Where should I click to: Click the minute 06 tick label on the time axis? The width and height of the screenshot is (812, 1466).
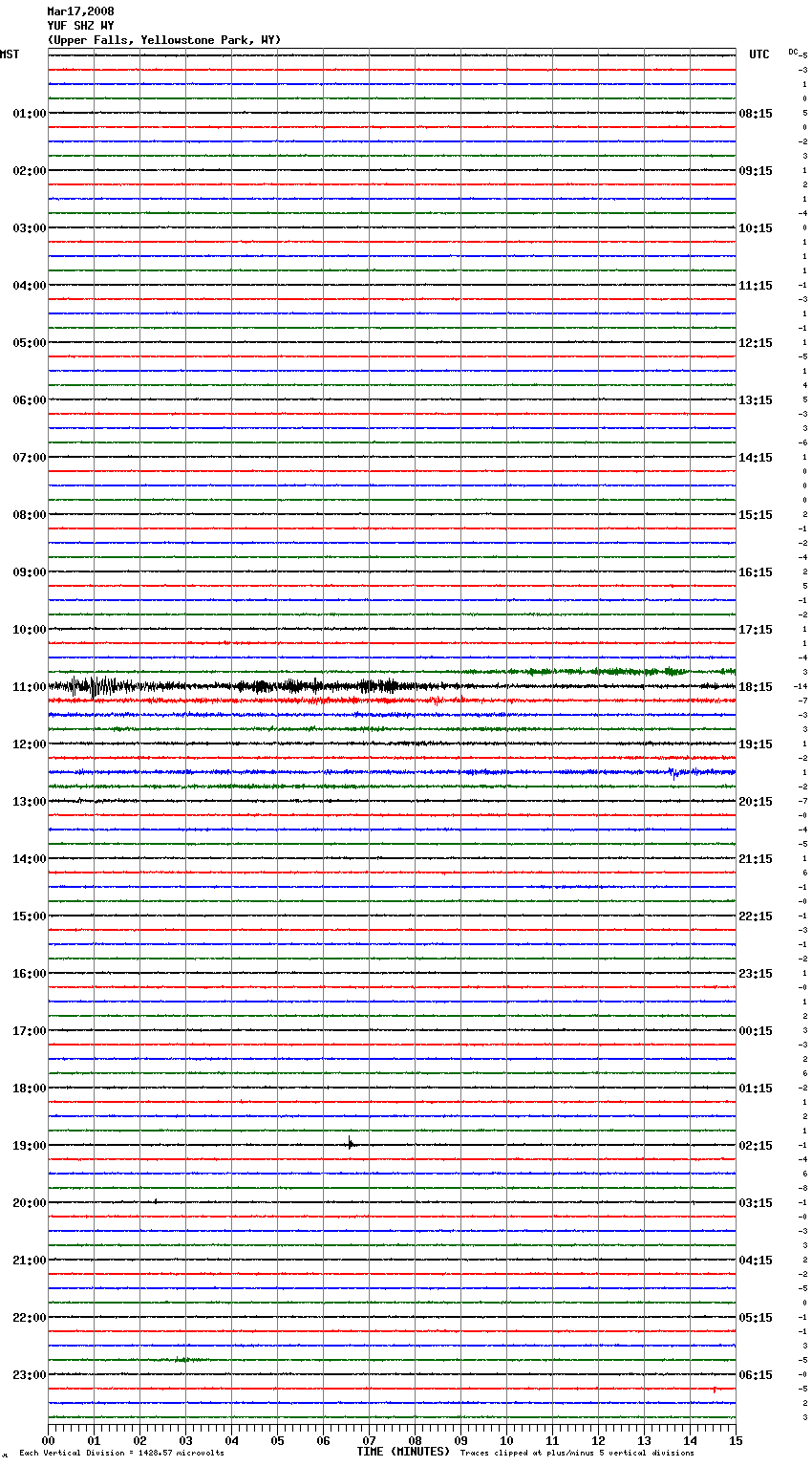click(x=323, y=1440)
